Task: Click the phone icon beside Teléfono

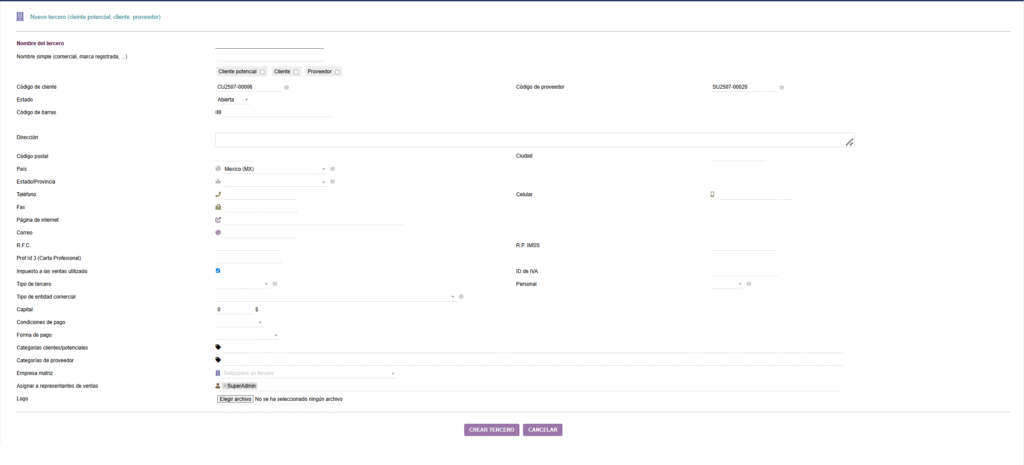Action: (218, 194)
